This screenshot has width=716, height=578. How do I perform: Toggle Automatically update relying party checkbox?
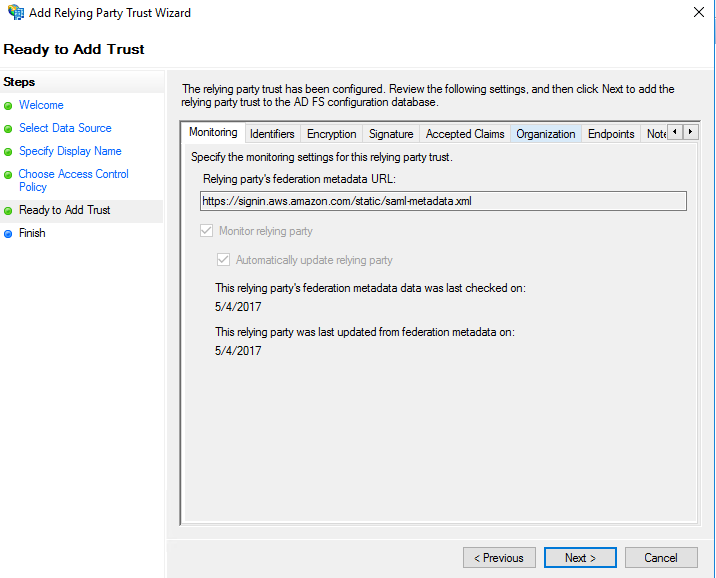coord(224,260)
